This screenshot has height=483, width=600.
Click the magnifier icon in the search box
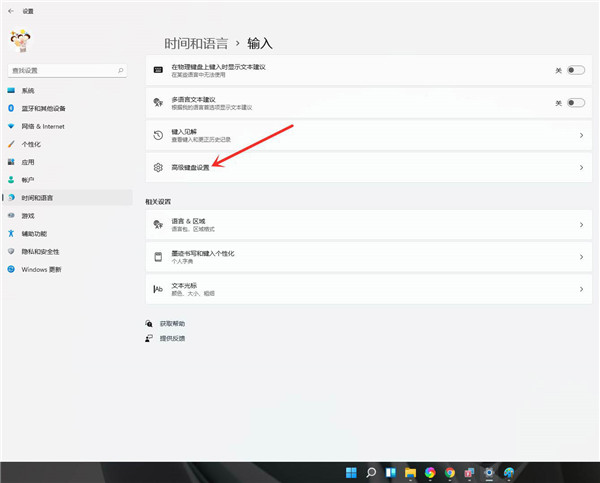pos(121,71)
